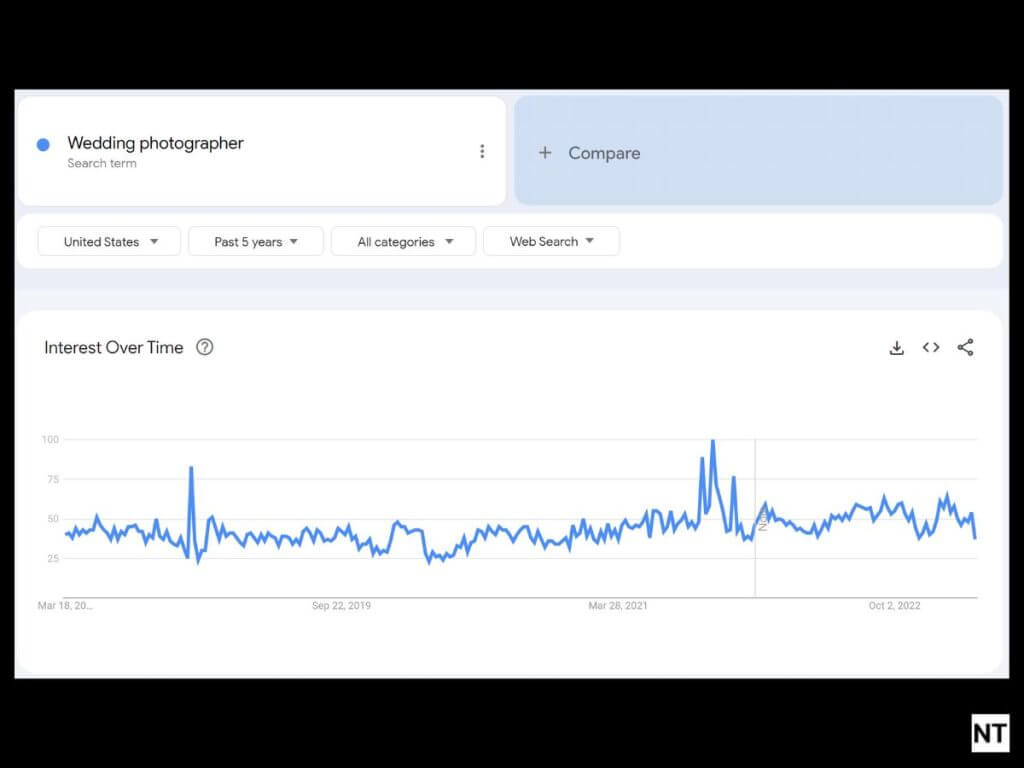Click the Sep 22, 2019 axis label
This screenshot has height=768, width=1024.
click(x=341, y=606)
